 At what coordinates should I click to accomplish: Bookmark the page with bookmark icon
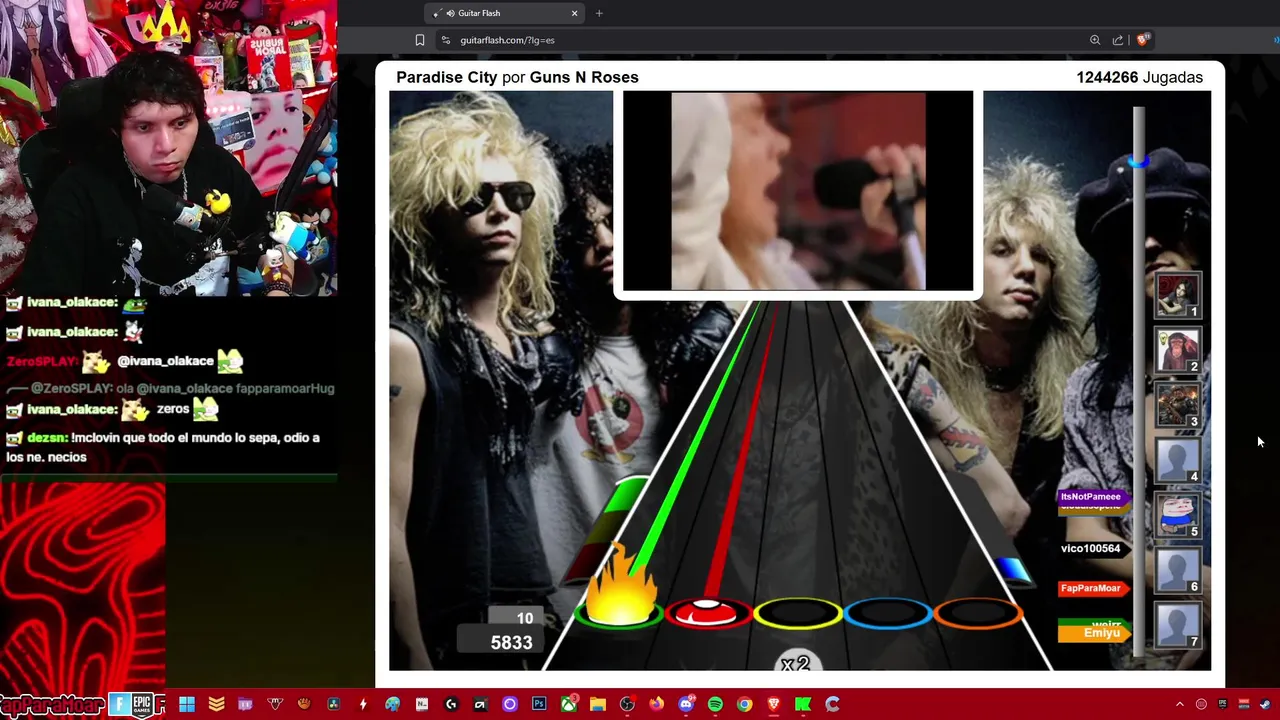pyautogui.click(x=420, y=40)
